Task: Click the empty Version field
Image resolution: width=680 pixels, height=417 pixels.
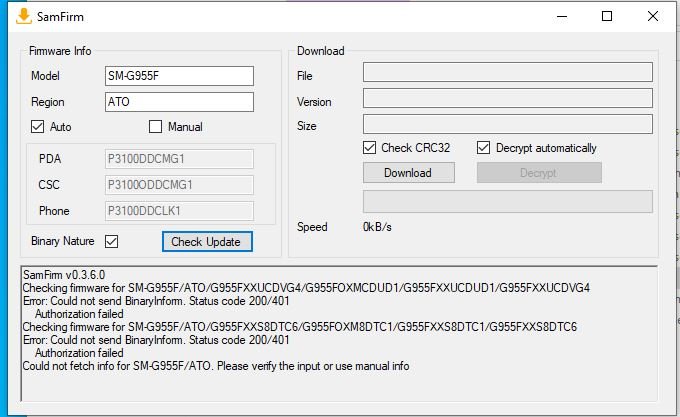Action: pyautogui.click(x=508, y=98)
